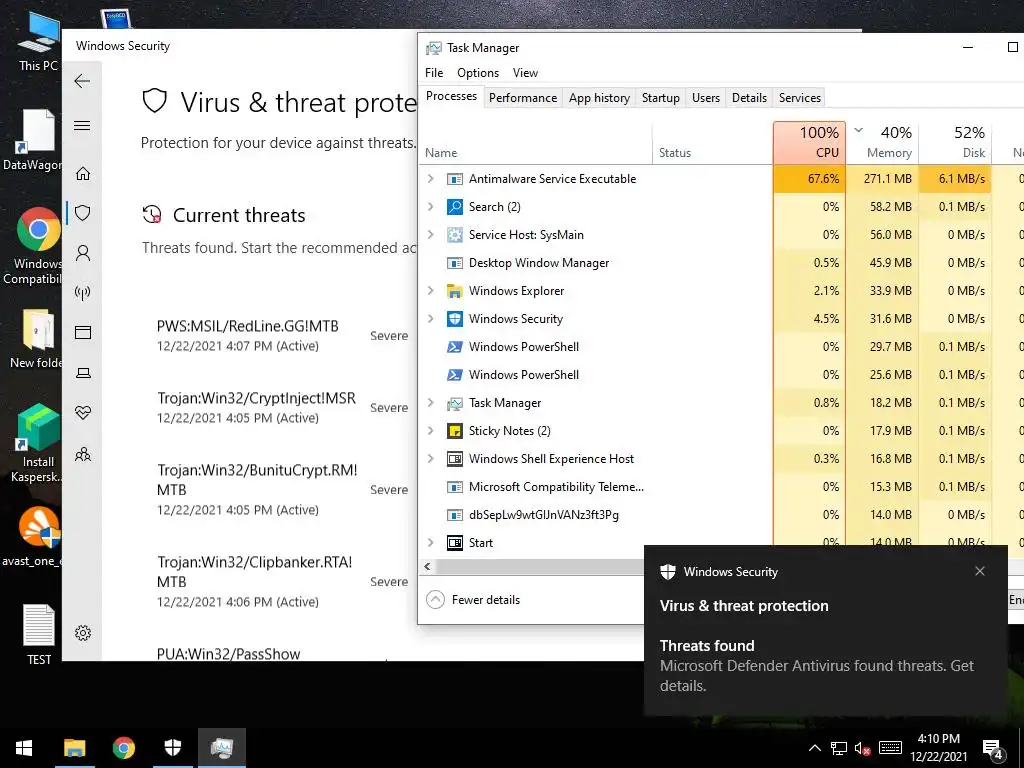
Task: Open Home in Windows Security sidebar
Action: [82, 174]
